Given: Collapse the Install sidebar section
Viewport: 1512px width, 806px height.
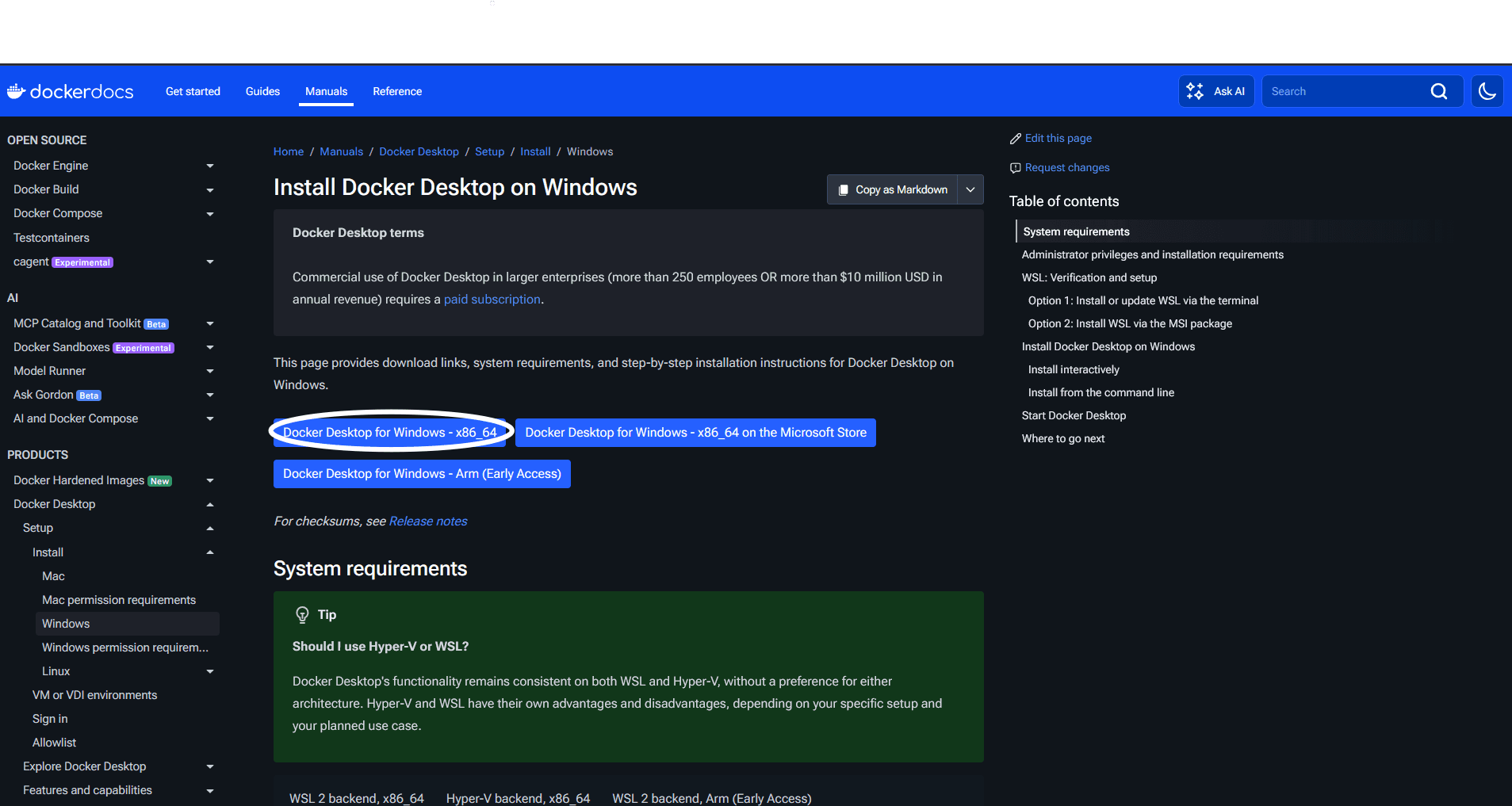Looking at the screenshot, I should pos(210,552).
